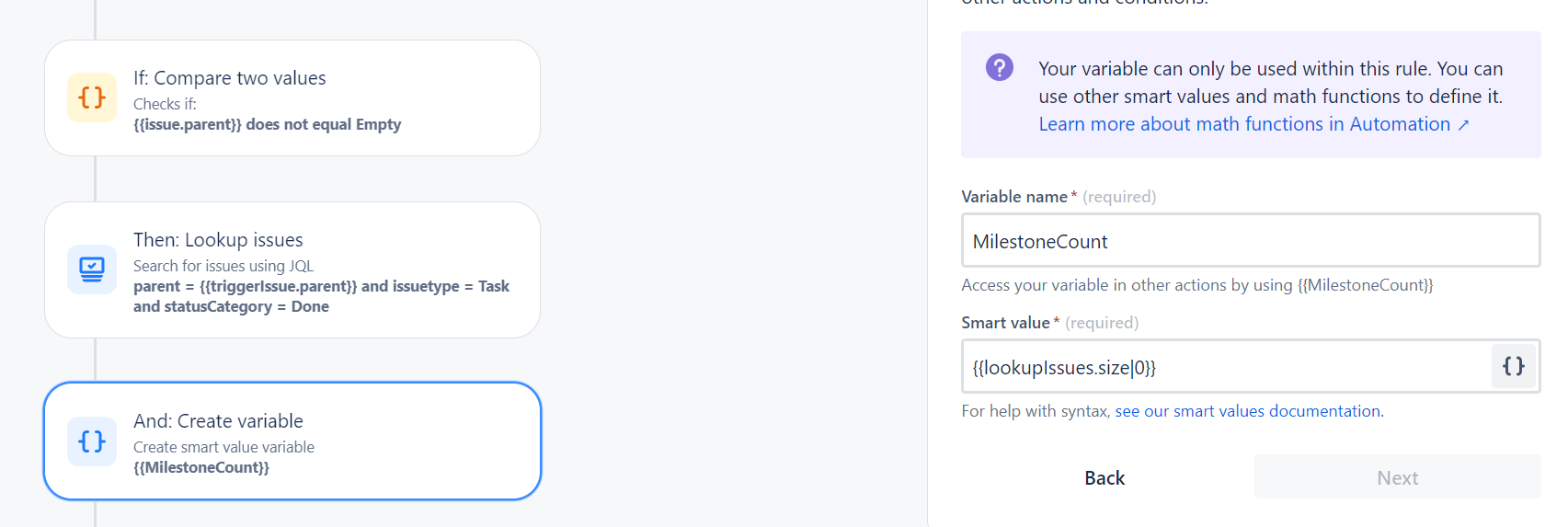The image size is (1568, 527).
Task: Select the If: Compare two values title
Action: pos(229,78)
